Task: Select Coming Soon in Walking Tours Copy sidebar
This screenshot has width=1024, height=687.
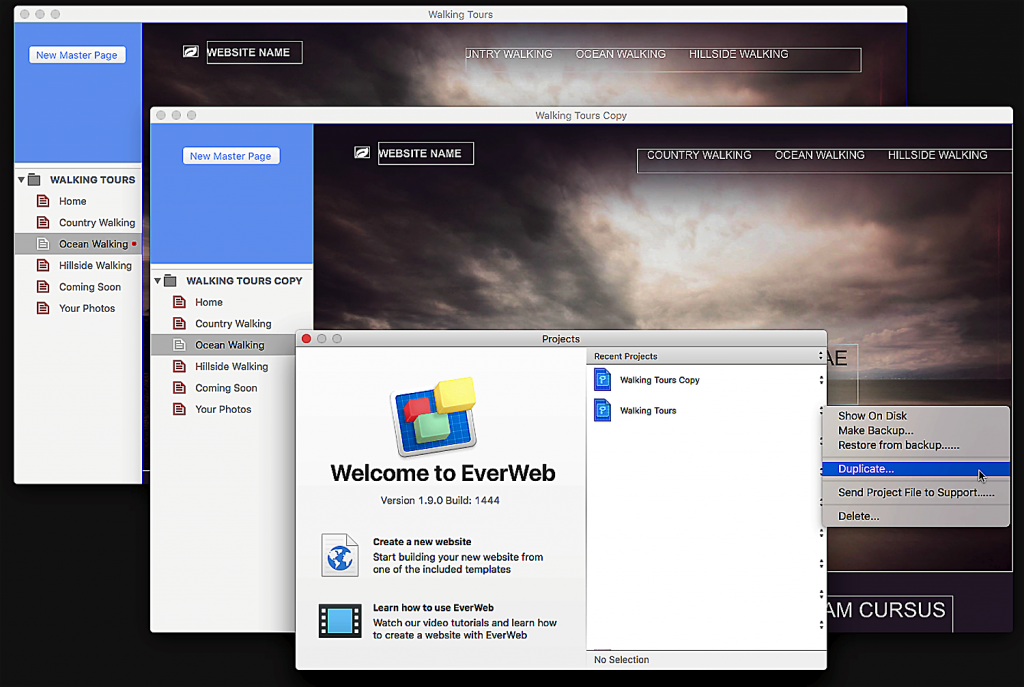Action: point(226,388)
